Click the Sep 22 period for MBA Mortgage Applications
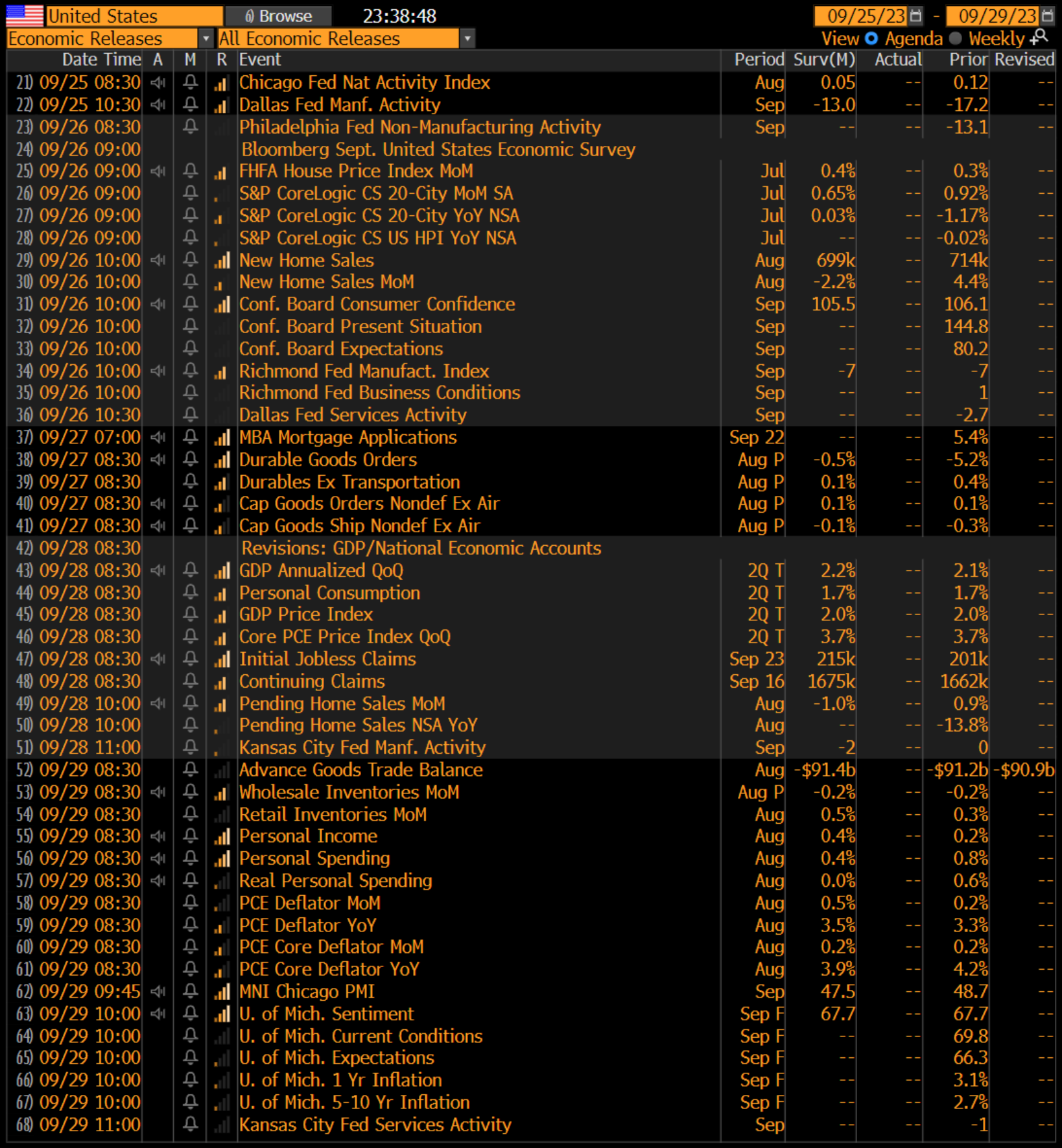This screenshot has width=1062, height=1148. (757, 438)
